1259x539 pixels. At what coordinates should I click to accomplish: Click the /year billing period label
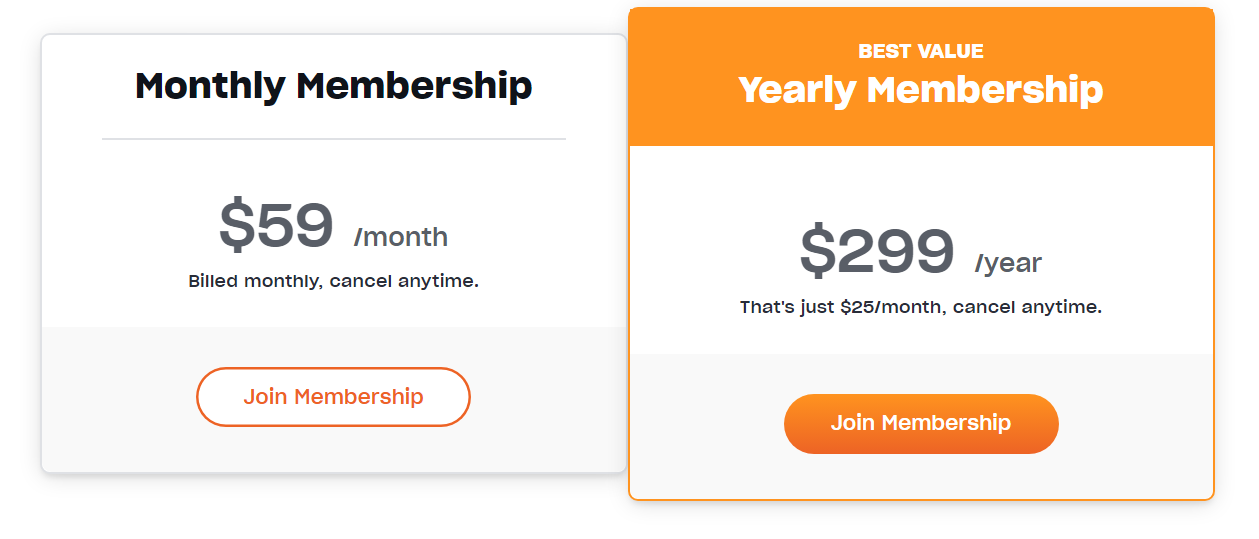(1008, 264)
